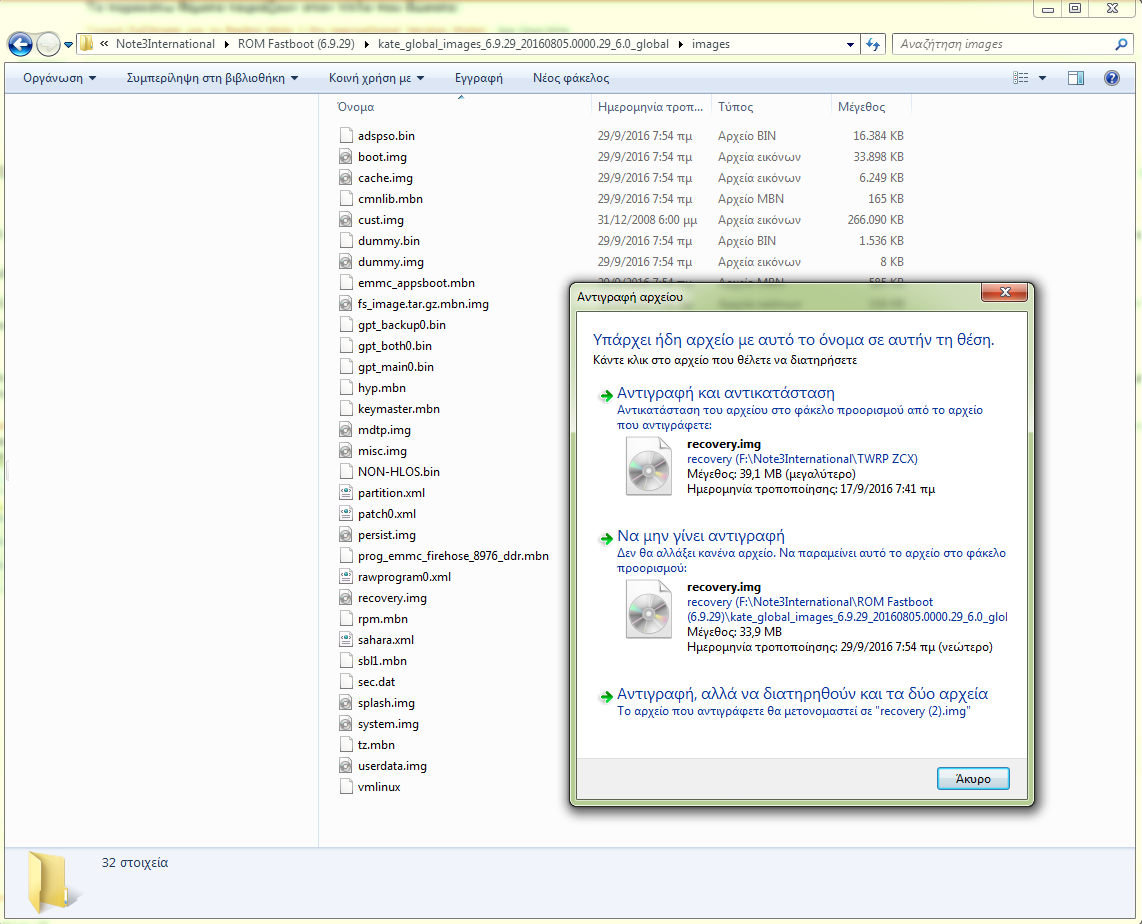
Task: Click the refresh icon beside address bar
Action: (x=873, y=44)
